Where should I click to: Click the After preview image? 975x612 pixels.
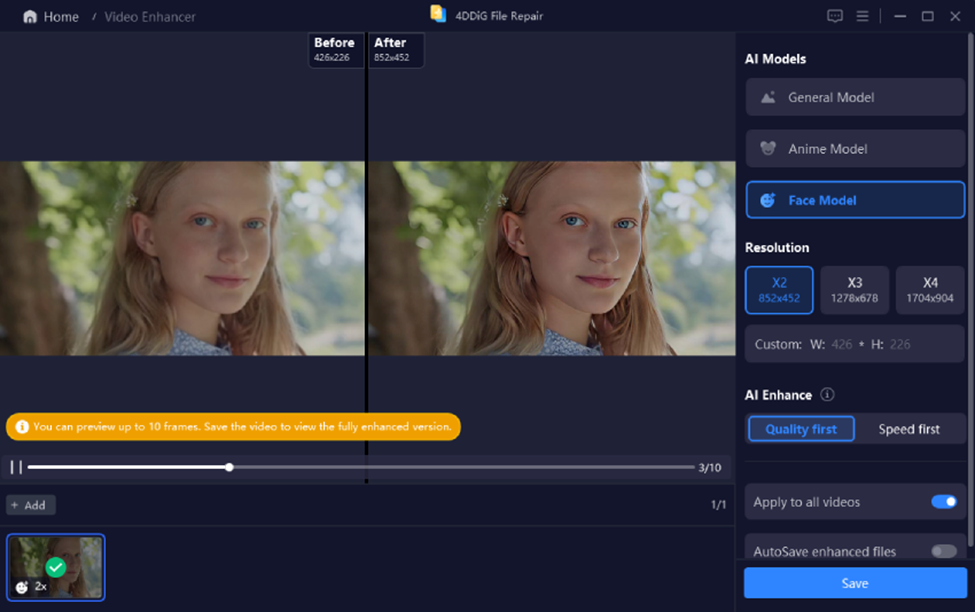click(552, 259)
